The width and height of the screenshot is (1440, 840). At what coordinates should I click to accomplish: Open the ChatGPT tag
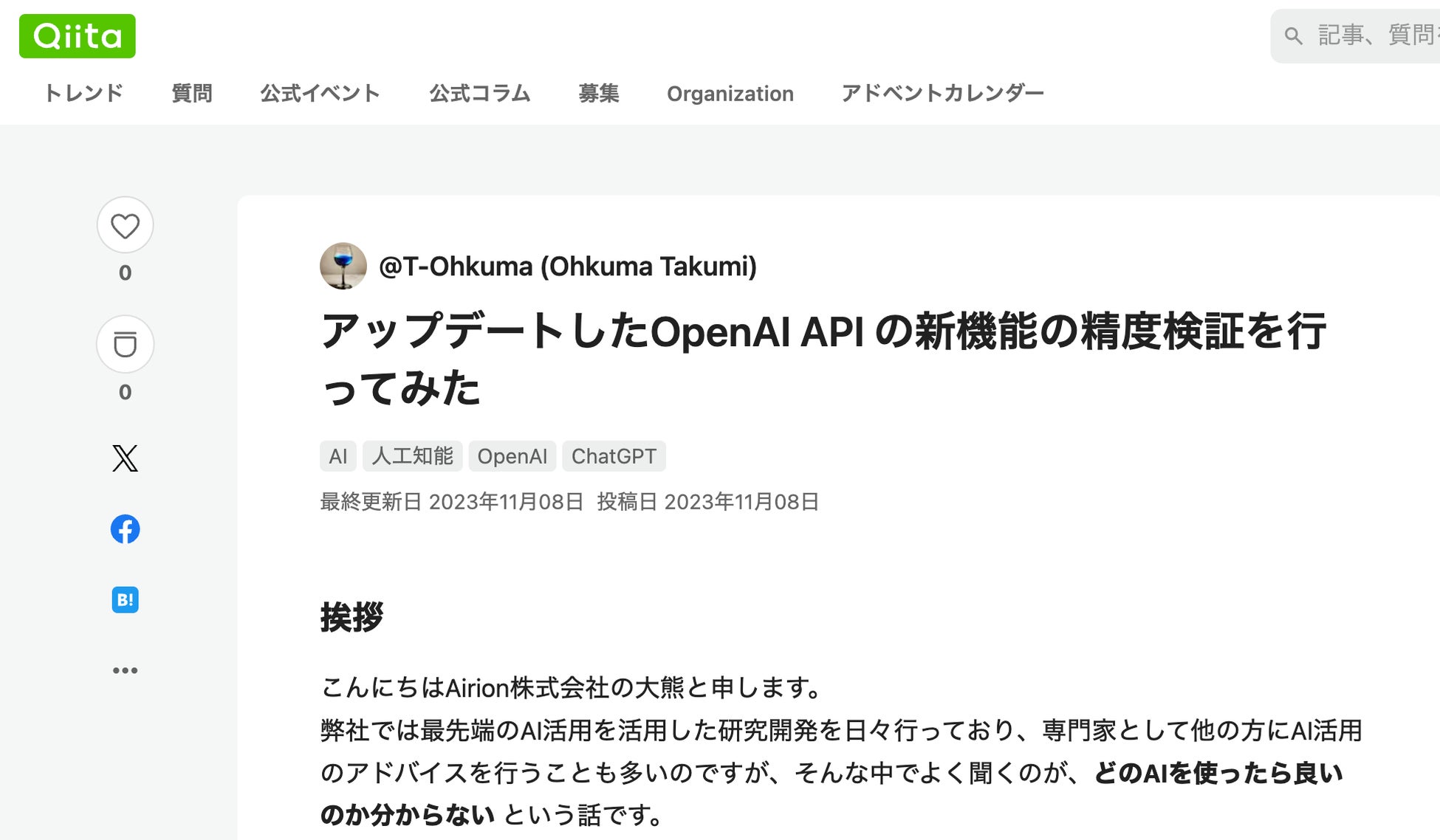614,456
